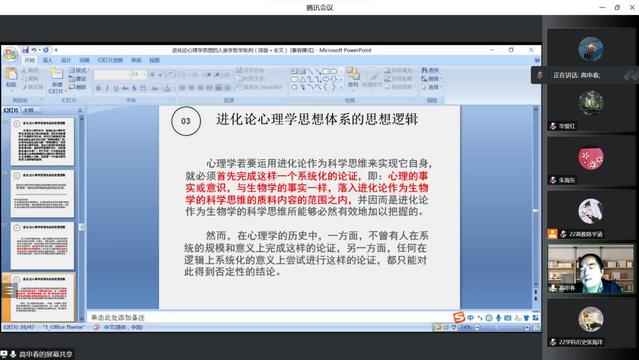Expand the shapes gallery more arrow
This screenshot has width=639, height=360.
[x=341, y=87]
